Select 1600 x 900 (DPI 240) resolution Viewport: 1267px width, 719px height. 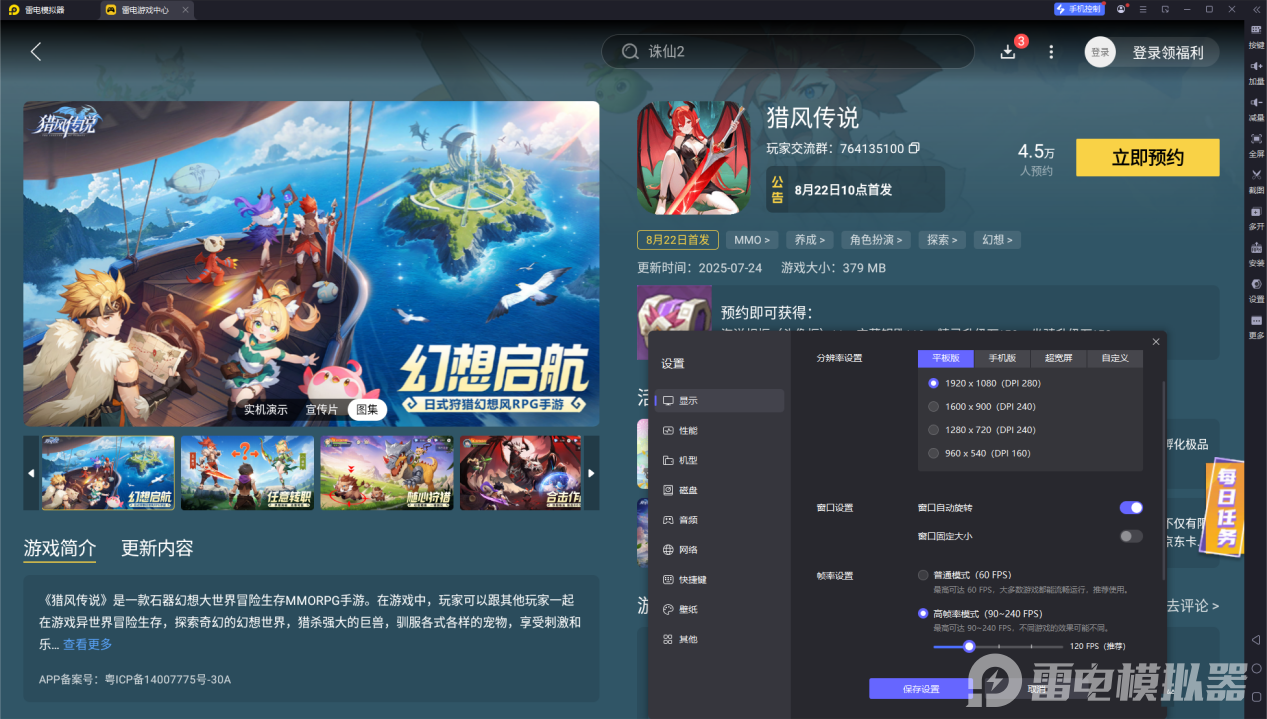[981, 407]
